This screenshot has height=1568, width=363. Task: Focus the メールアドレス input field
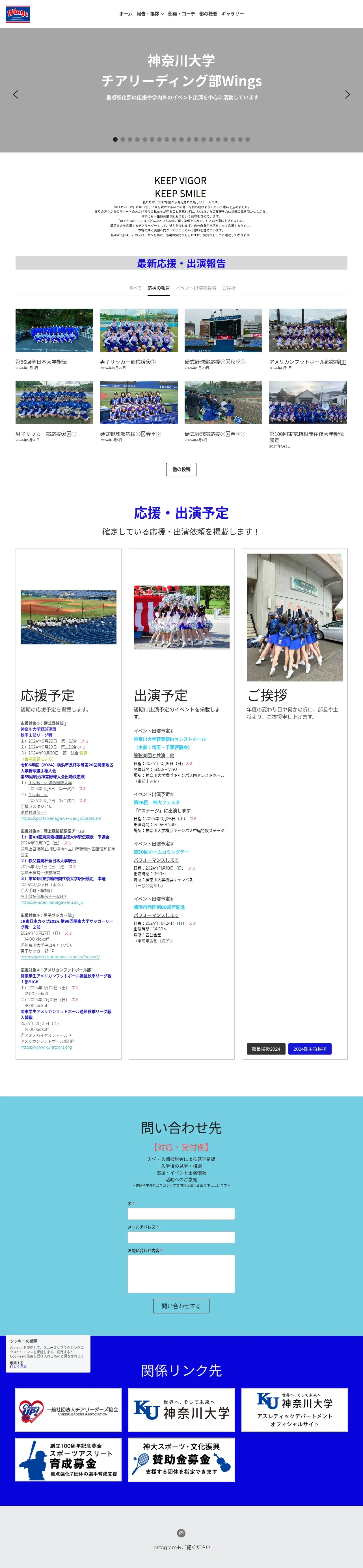pyautogui.click(x=181, y=1238)
